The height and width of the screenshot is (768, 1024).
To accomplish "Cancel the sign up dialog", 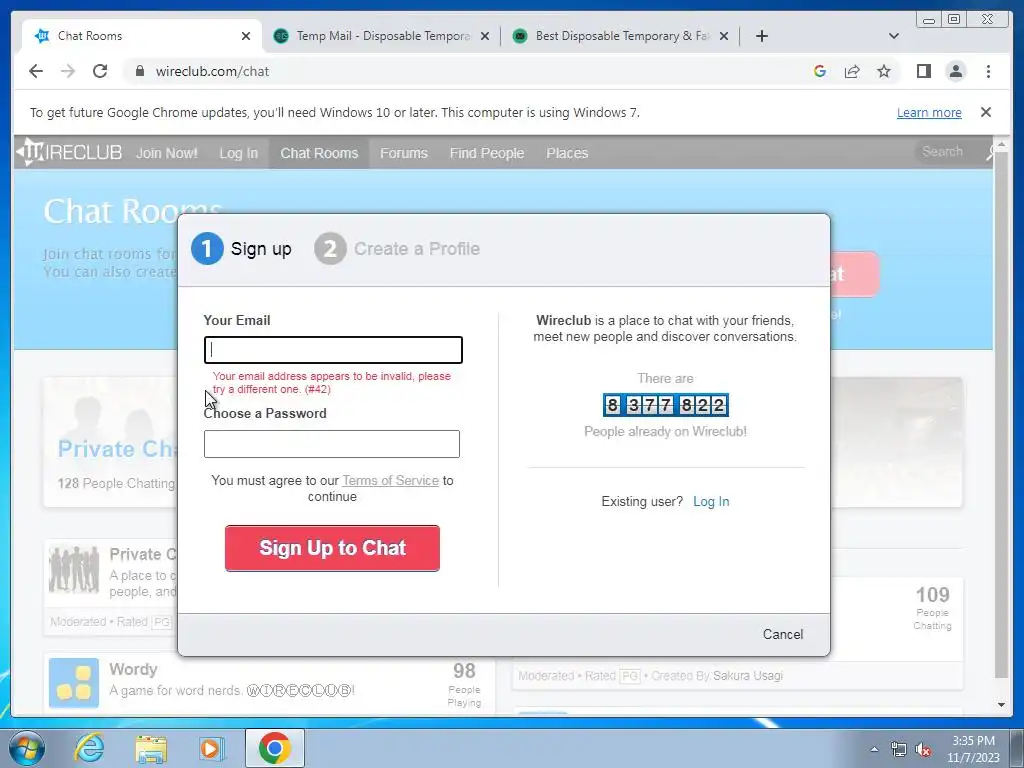I will [x=783, y=634].
